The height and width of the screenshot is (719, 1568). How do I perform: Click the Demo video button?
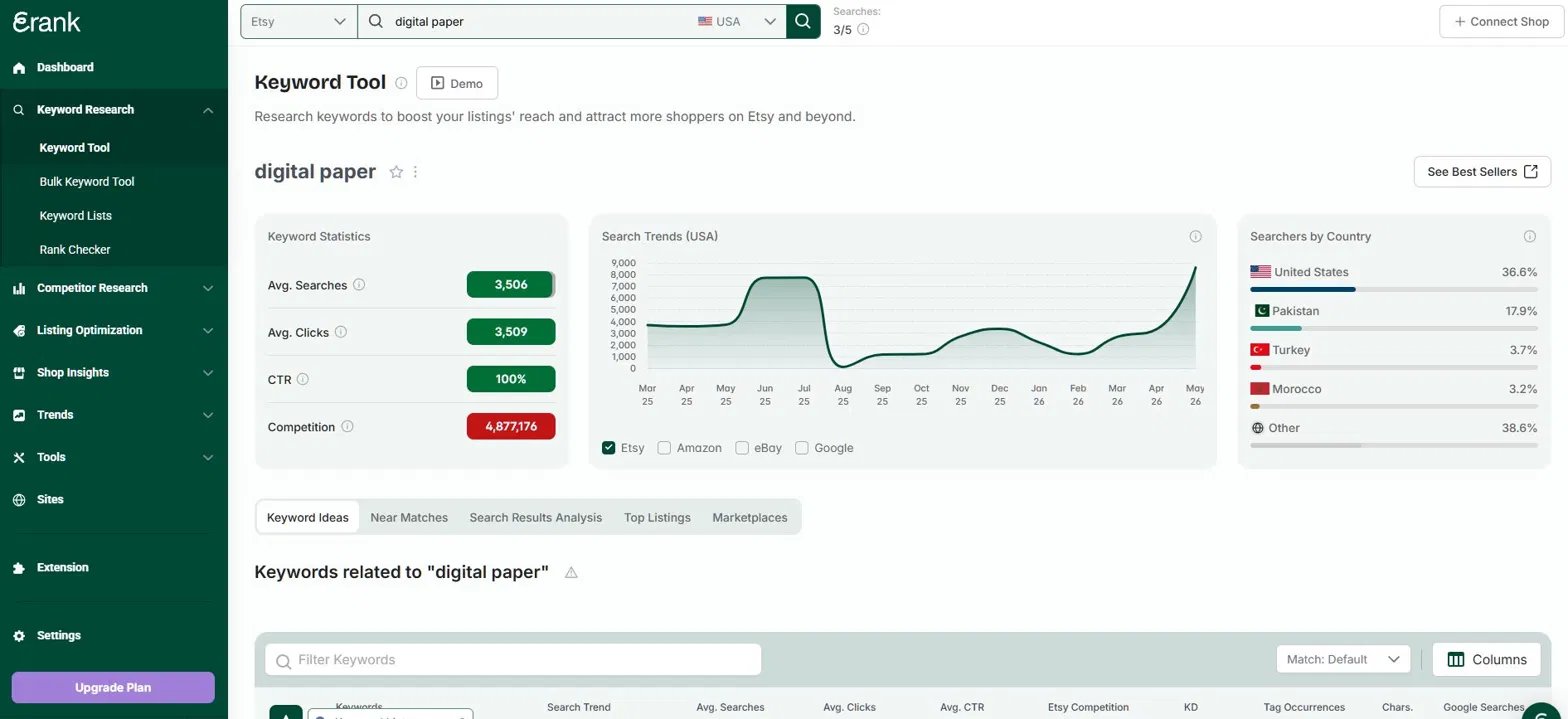pos(457,83)
